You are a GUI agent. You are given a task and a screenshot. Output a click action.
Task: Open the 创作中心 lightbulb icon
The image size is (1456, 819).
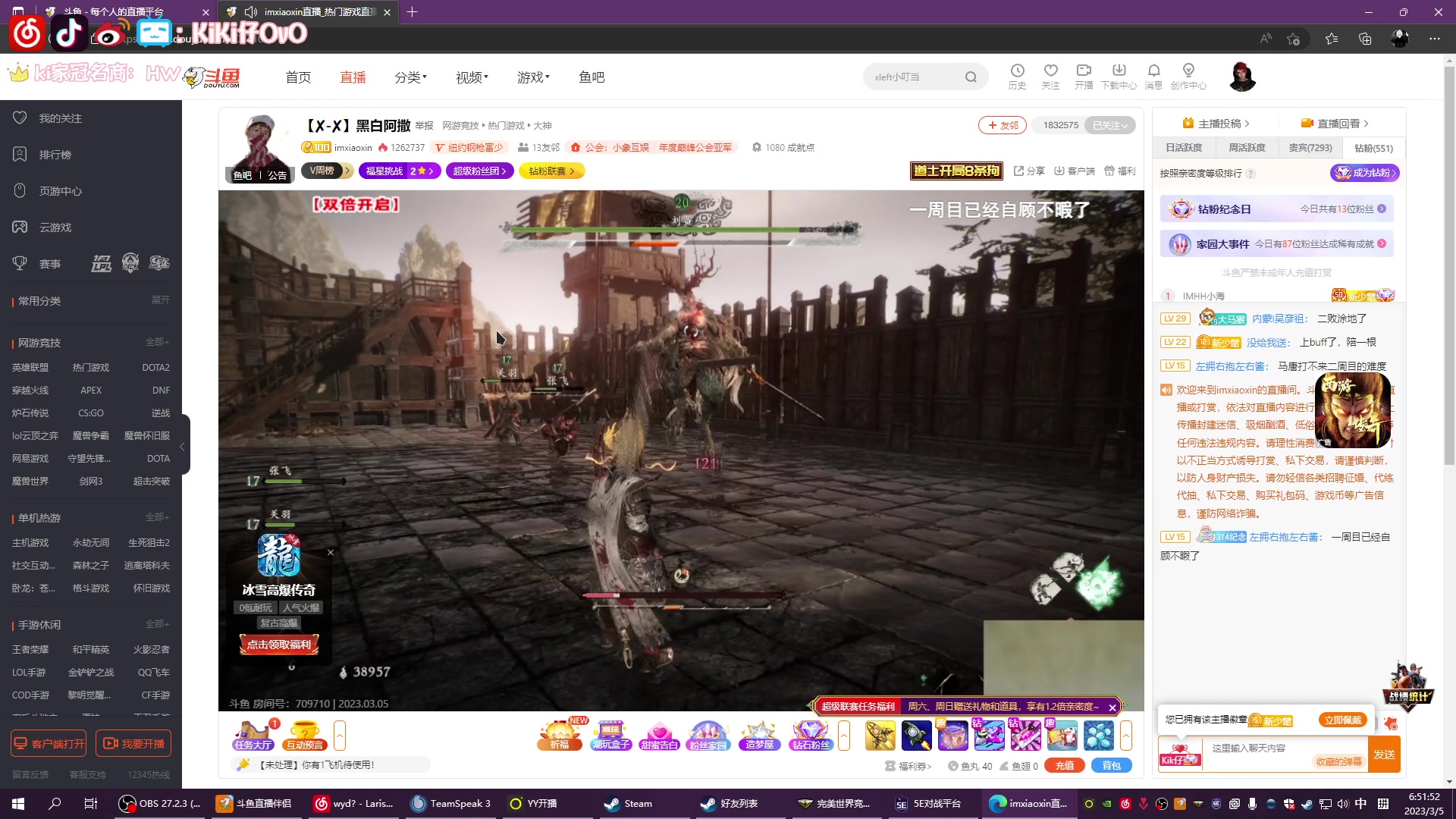[1188, 76]
